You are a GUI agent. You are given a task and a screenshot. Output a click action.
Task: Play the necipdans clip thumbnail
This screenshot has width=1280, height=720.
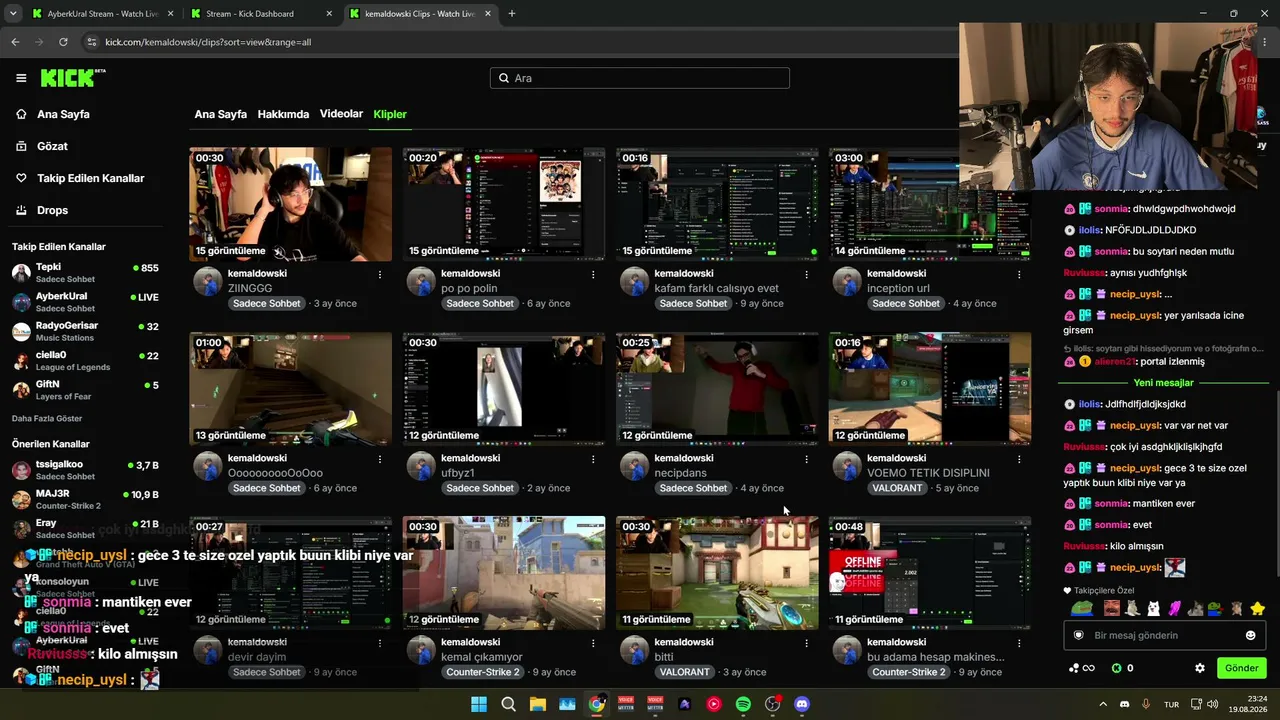coord(717,389)
